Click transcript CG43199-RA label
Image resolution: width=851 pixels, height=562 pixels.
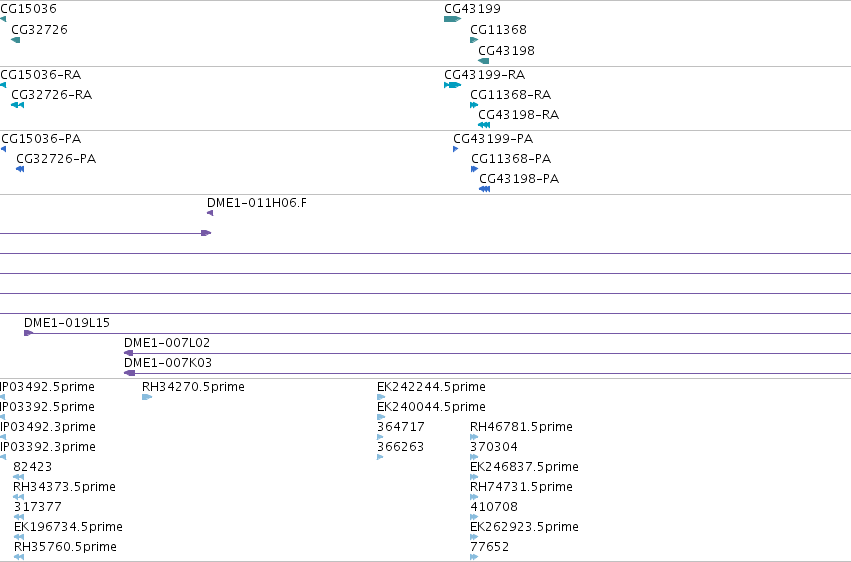pos(485,75)
